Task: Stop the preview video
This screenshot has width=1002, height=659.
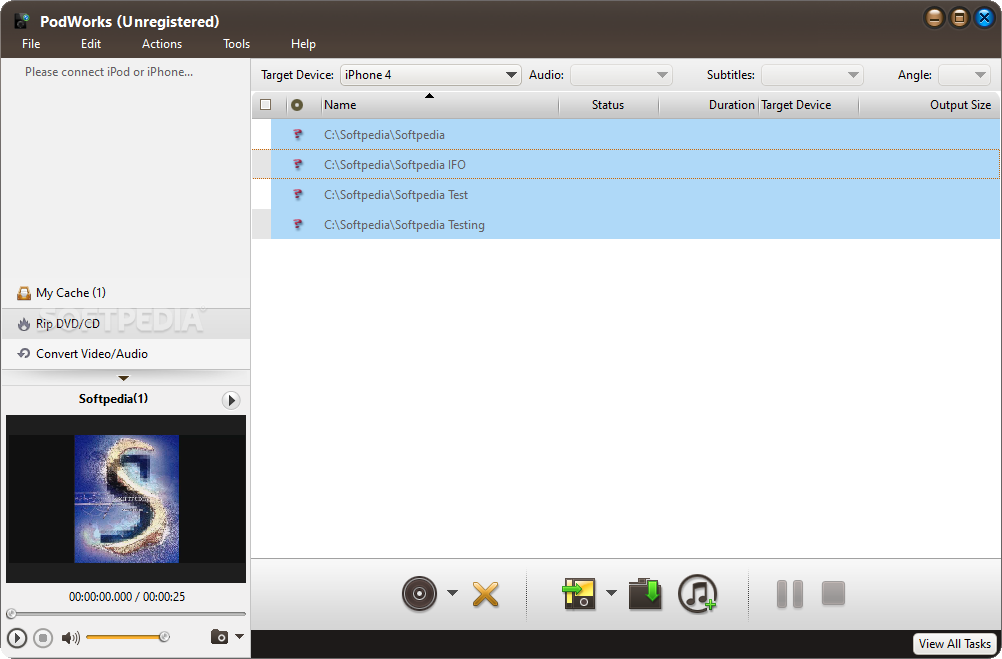Action: coord(43,638)
